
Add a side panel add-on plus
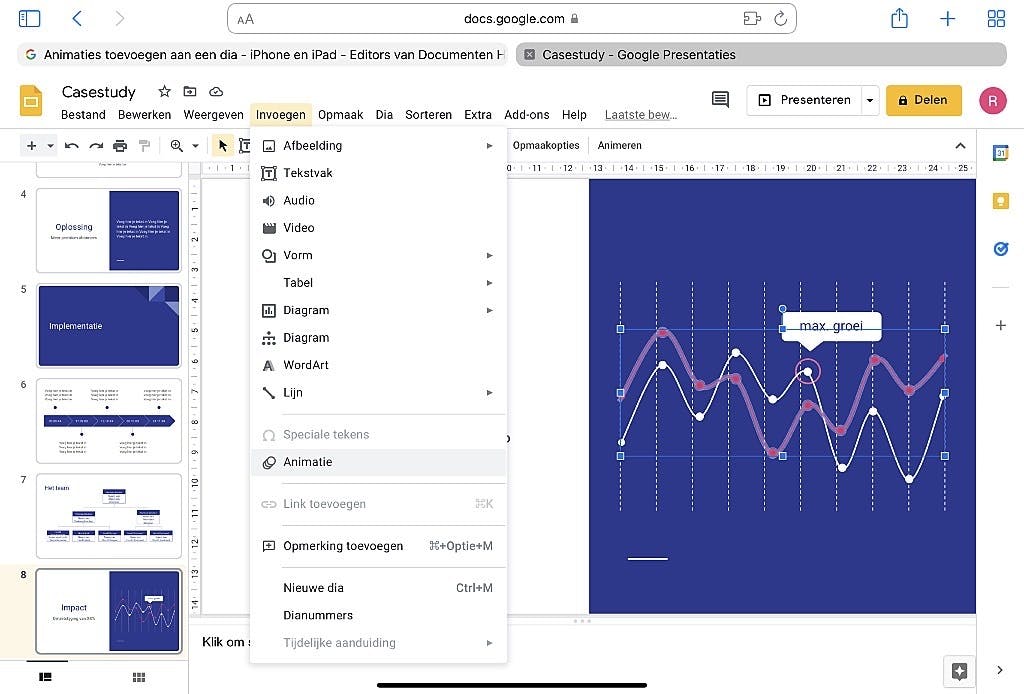point(1000,325)
